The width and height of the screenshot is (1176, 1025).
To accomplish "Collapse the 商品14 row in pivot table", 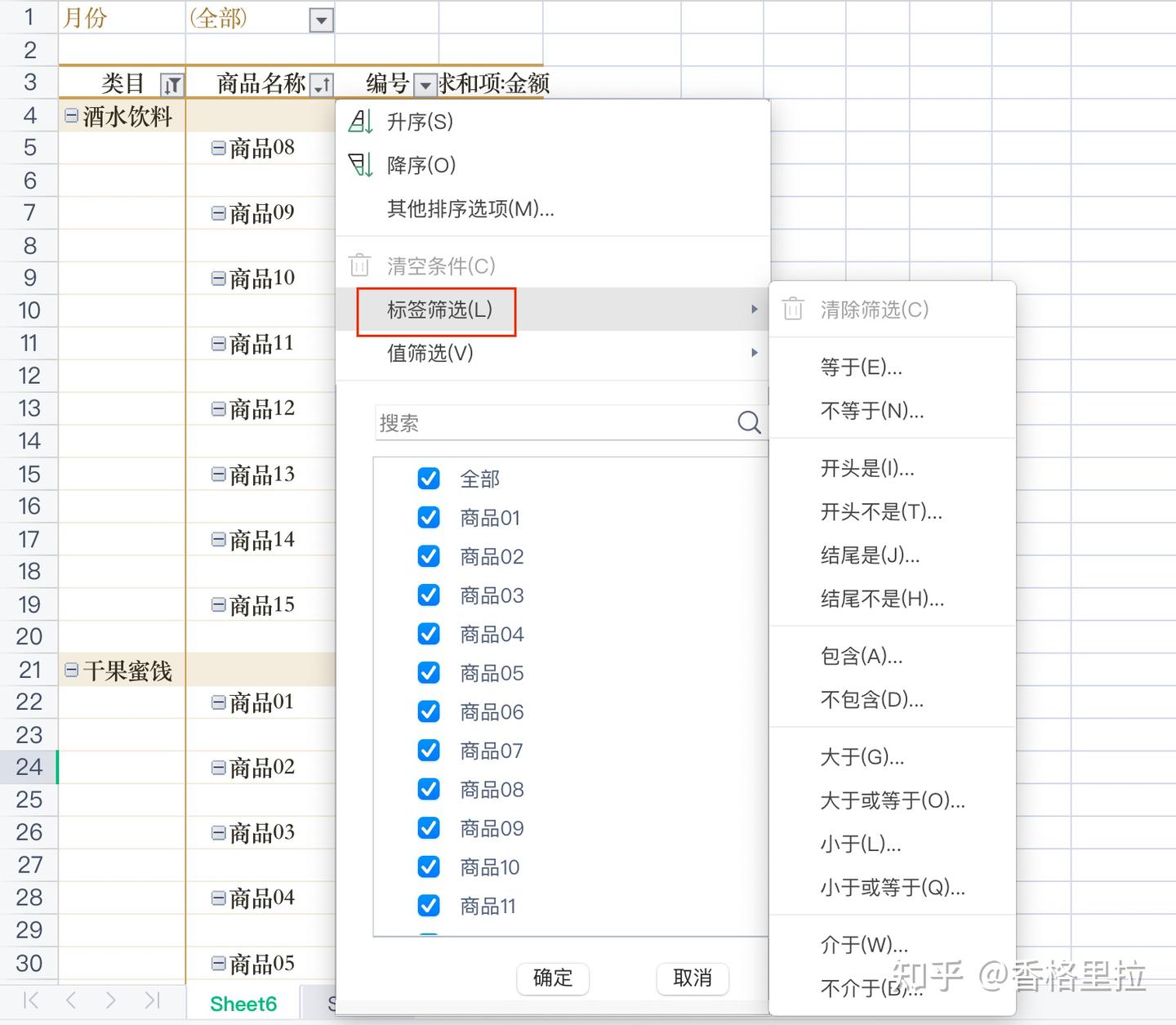I will (218, 540).
